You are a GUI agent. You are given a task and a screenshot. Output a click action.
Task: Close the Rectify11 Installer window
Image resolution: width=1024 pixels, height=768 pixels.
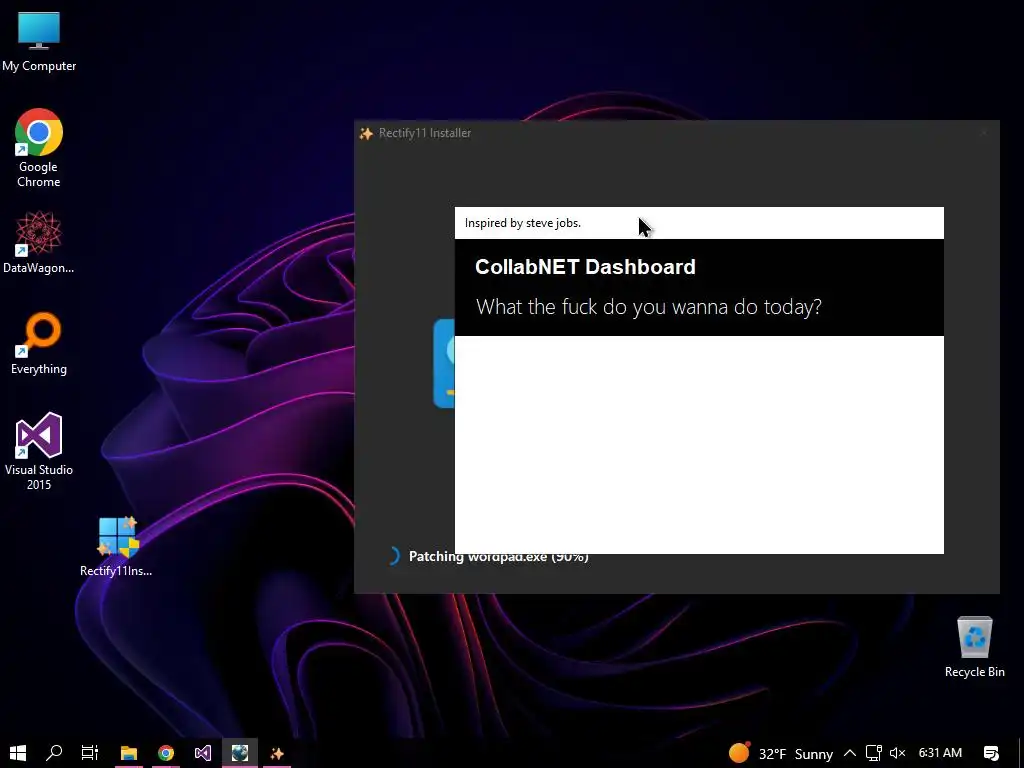[984, 133]
